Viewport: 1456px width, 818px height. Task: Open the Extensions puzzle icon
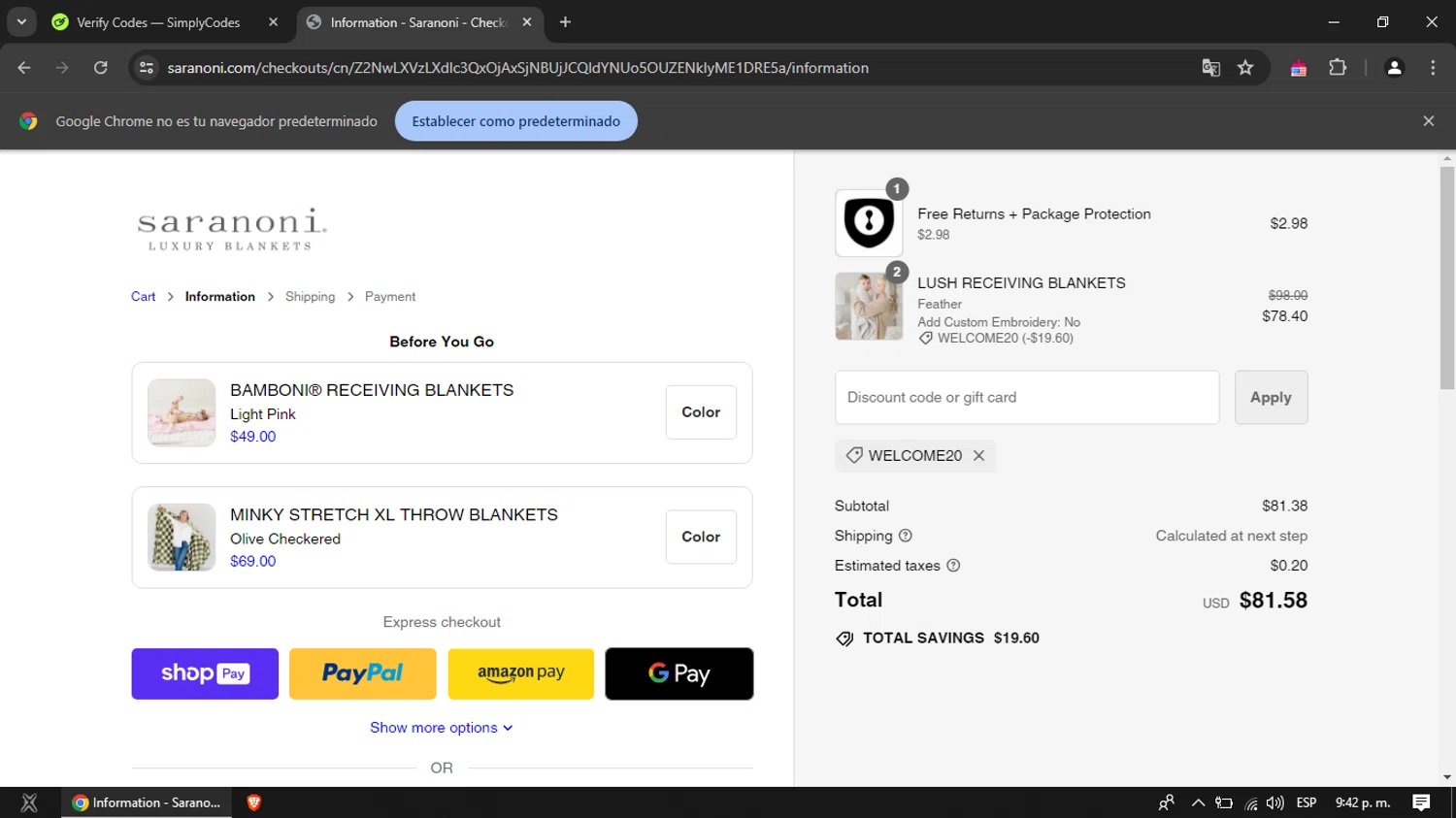(1338, 68)
